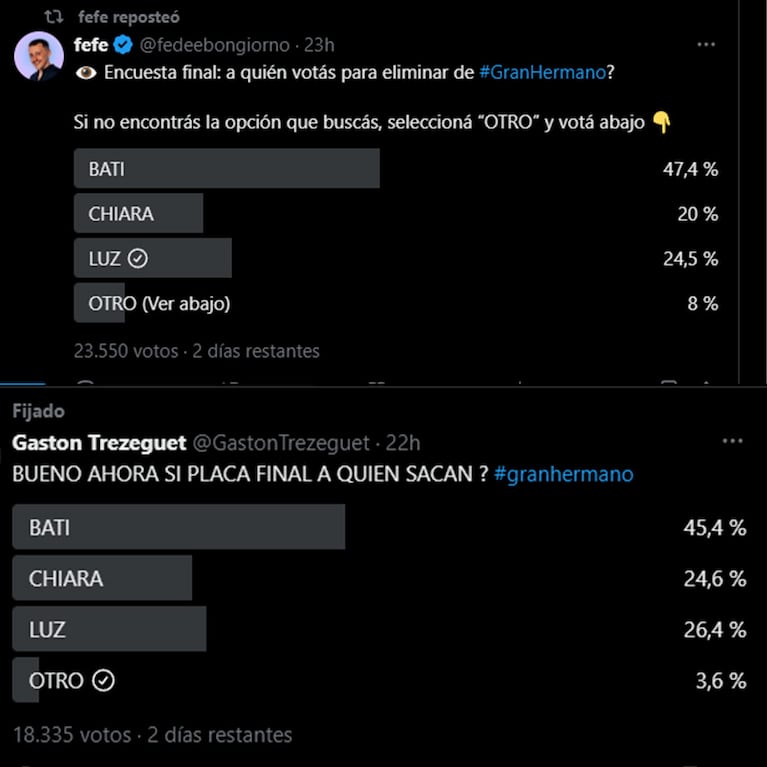
Task: Click the Gaston Trezeguet display name
Action: click(99, 443)
